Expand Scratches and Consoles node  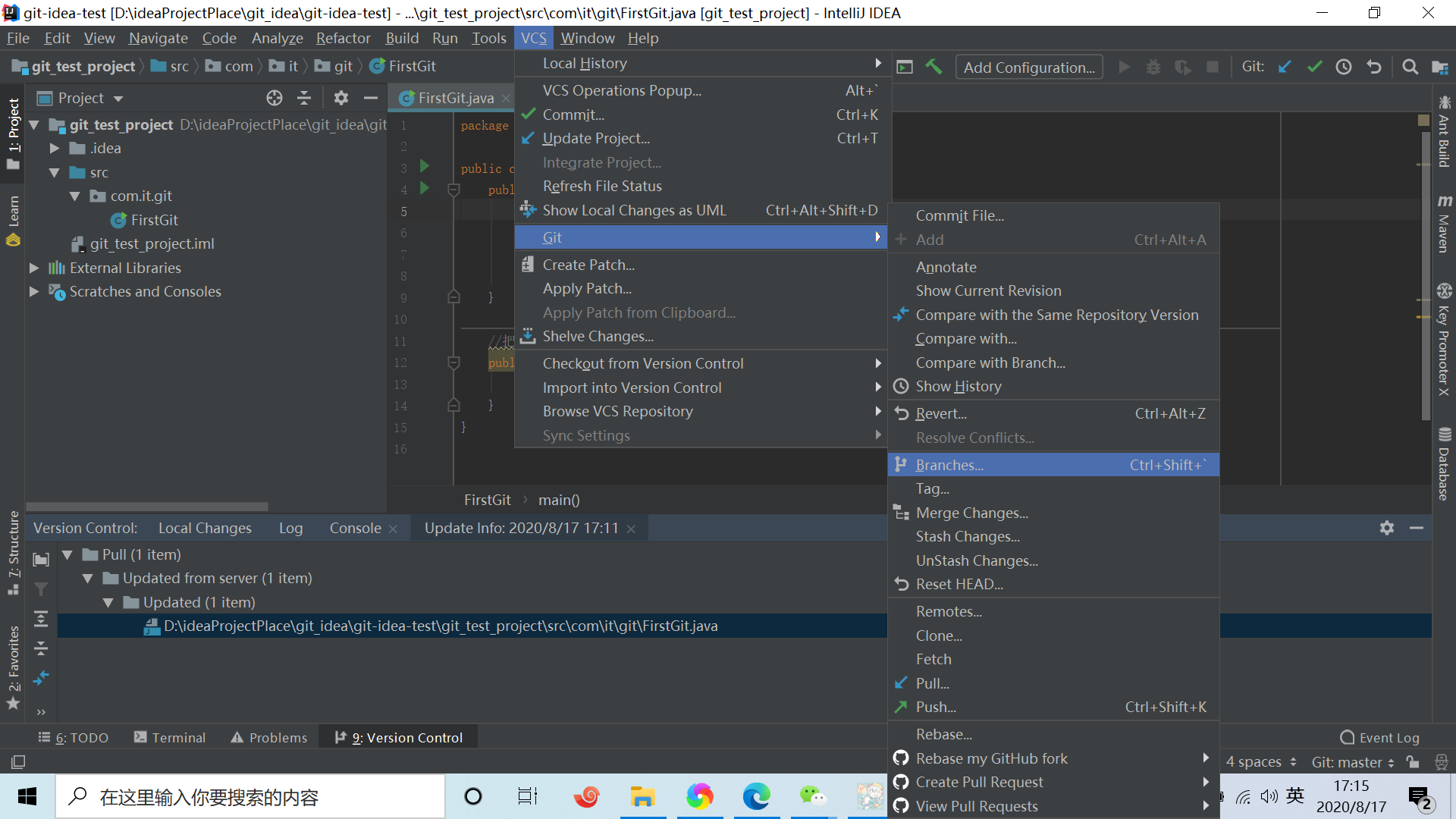coord(33,292)
